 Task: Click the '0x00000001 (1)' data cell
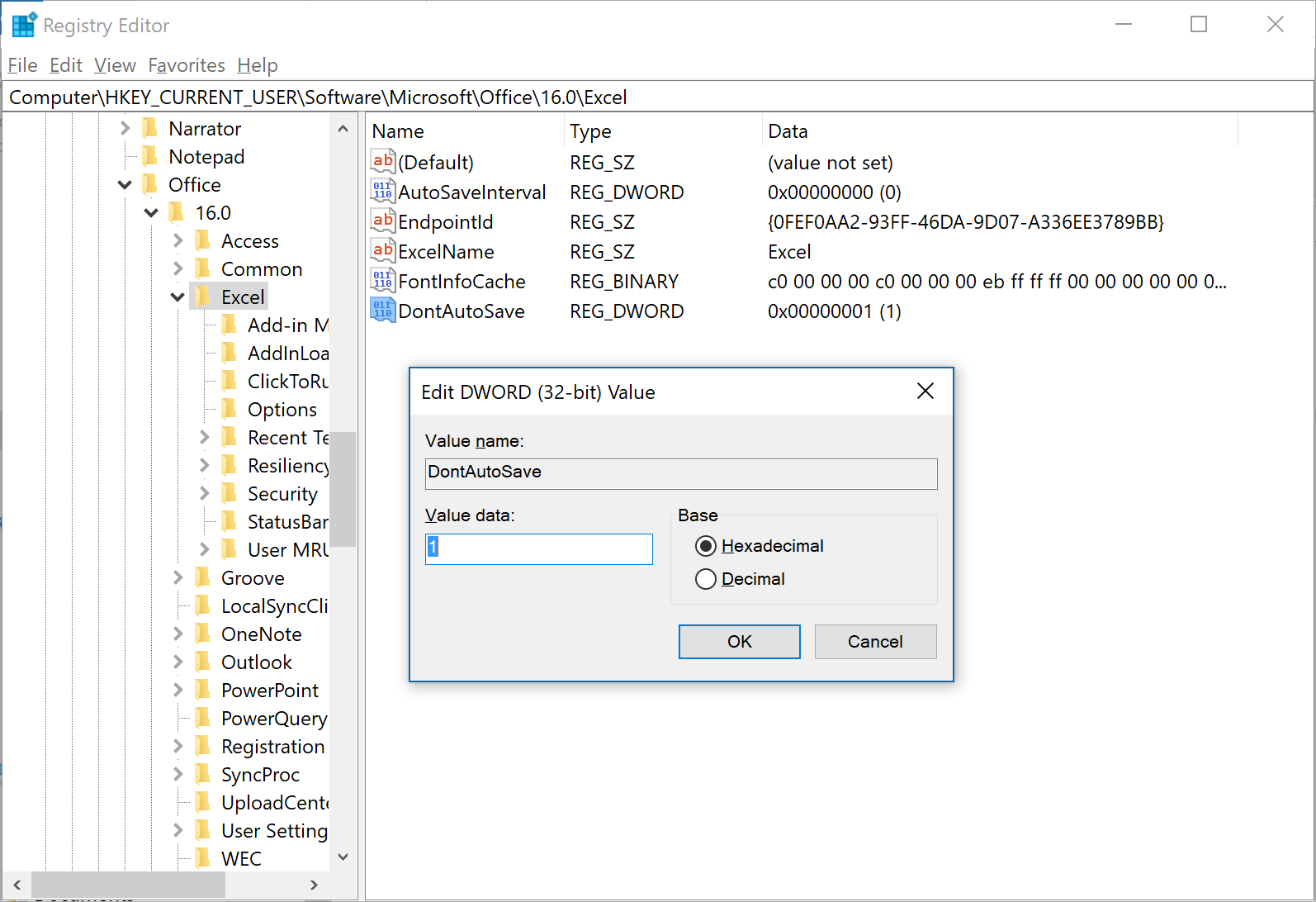tap(834, 311)
